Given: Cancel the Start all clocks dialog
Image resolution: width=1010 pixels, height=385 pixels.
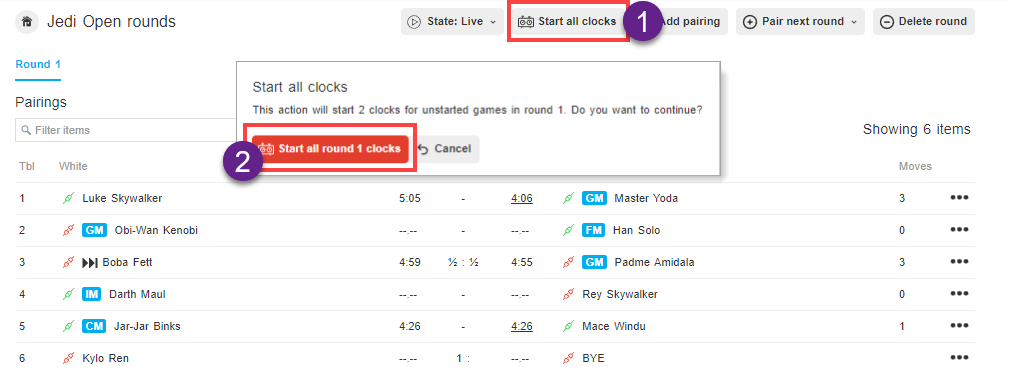Looking at the screenshot, I should [x=444, y=149].
